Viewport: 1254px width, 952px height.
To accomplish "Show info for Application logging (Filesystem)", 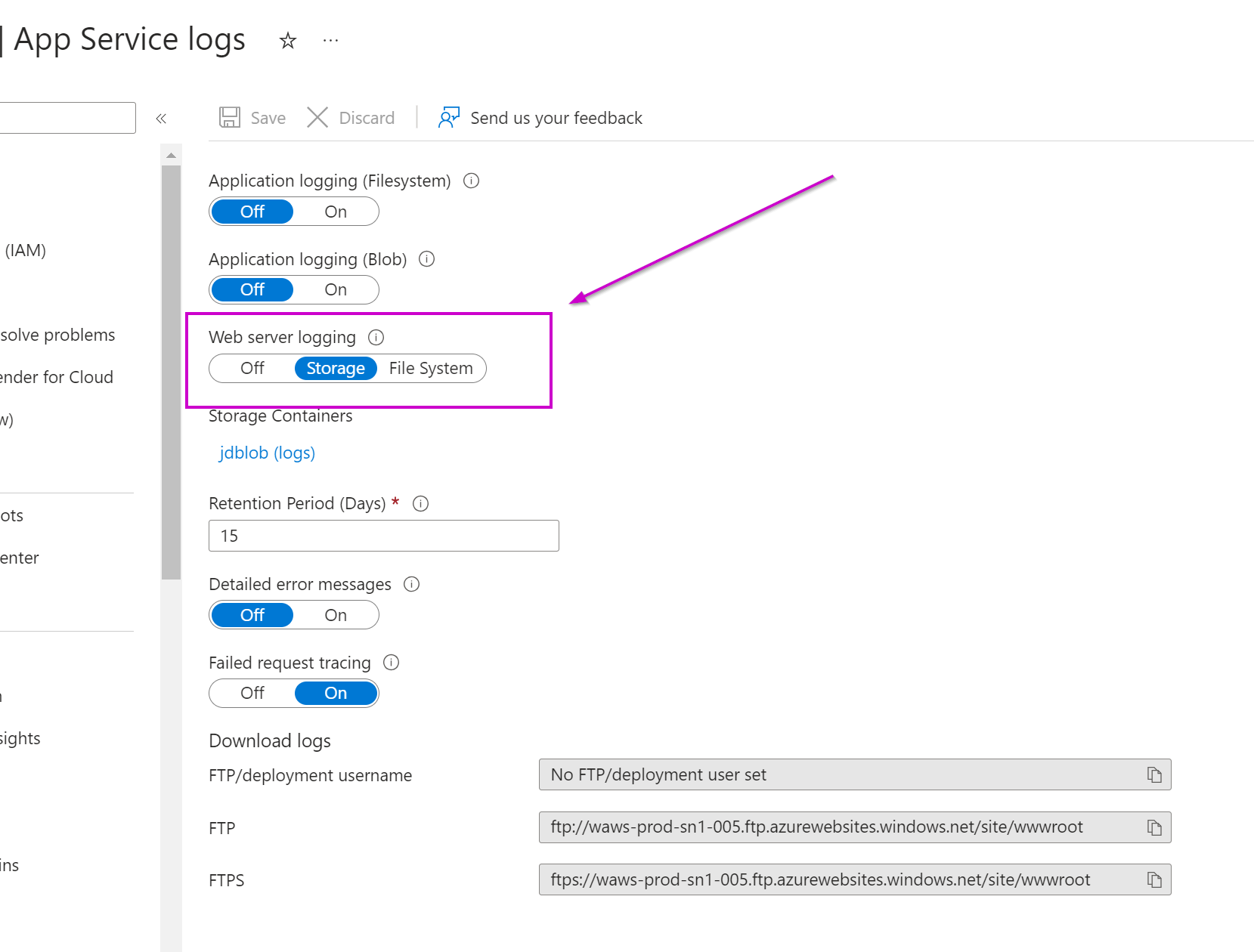I will click(x=471, y=181).
